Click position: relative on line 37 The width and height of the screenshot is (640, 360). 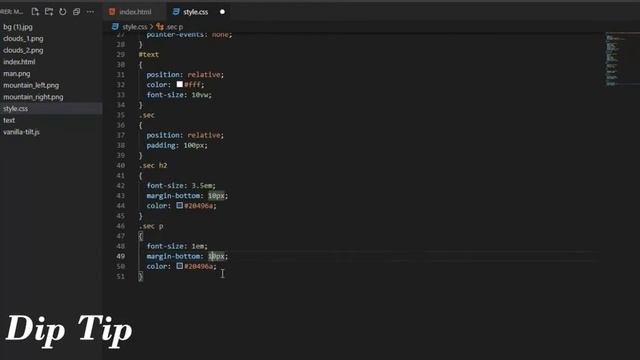tap(185, 135)
